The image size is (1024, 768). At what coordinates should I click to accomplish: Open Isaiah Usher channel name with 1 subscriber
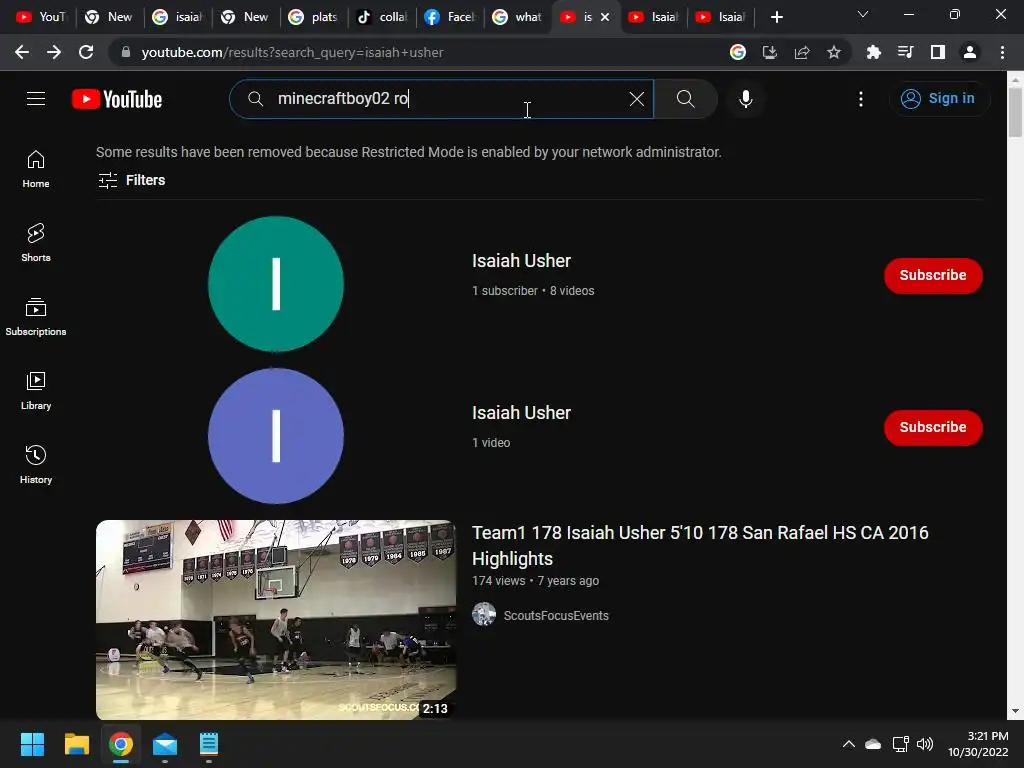click(521, 261)
